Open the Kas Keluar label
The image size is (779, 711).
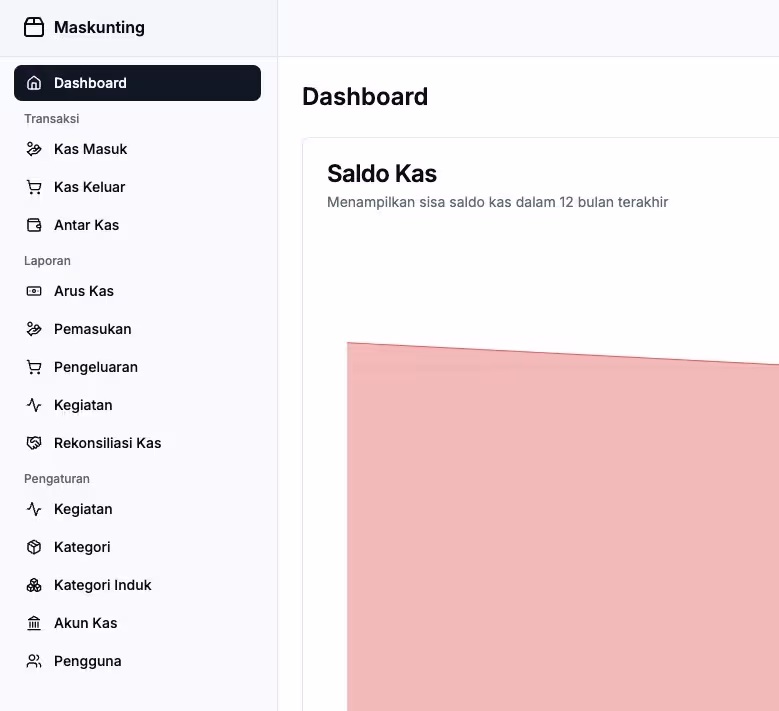89,187
